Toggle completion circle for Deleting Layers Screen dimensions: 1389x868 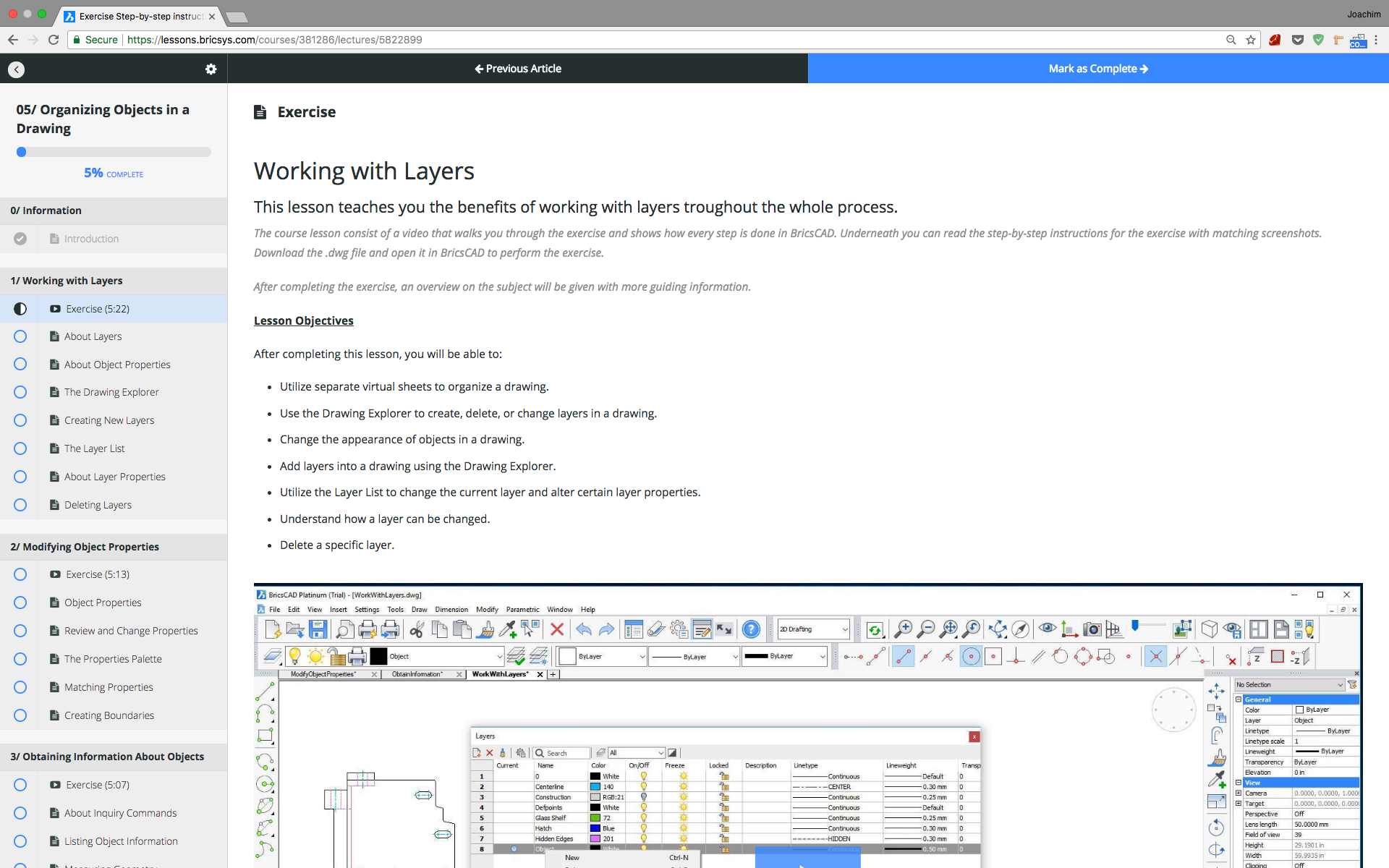coord(20,505)
